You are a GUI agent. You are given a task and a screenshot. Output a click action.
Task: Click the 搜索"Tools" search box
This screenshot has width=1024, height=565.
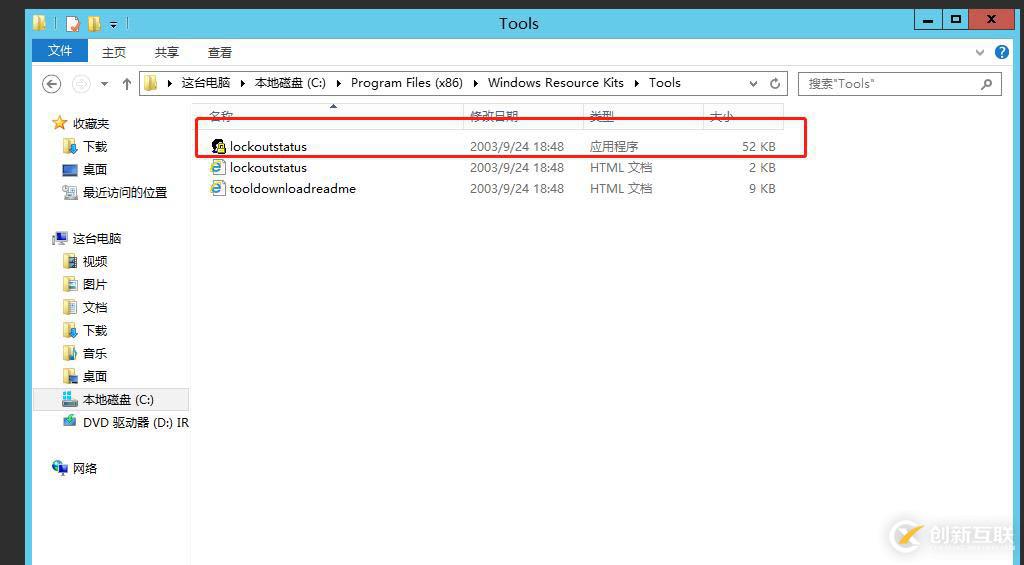click(x=899, y=84)
